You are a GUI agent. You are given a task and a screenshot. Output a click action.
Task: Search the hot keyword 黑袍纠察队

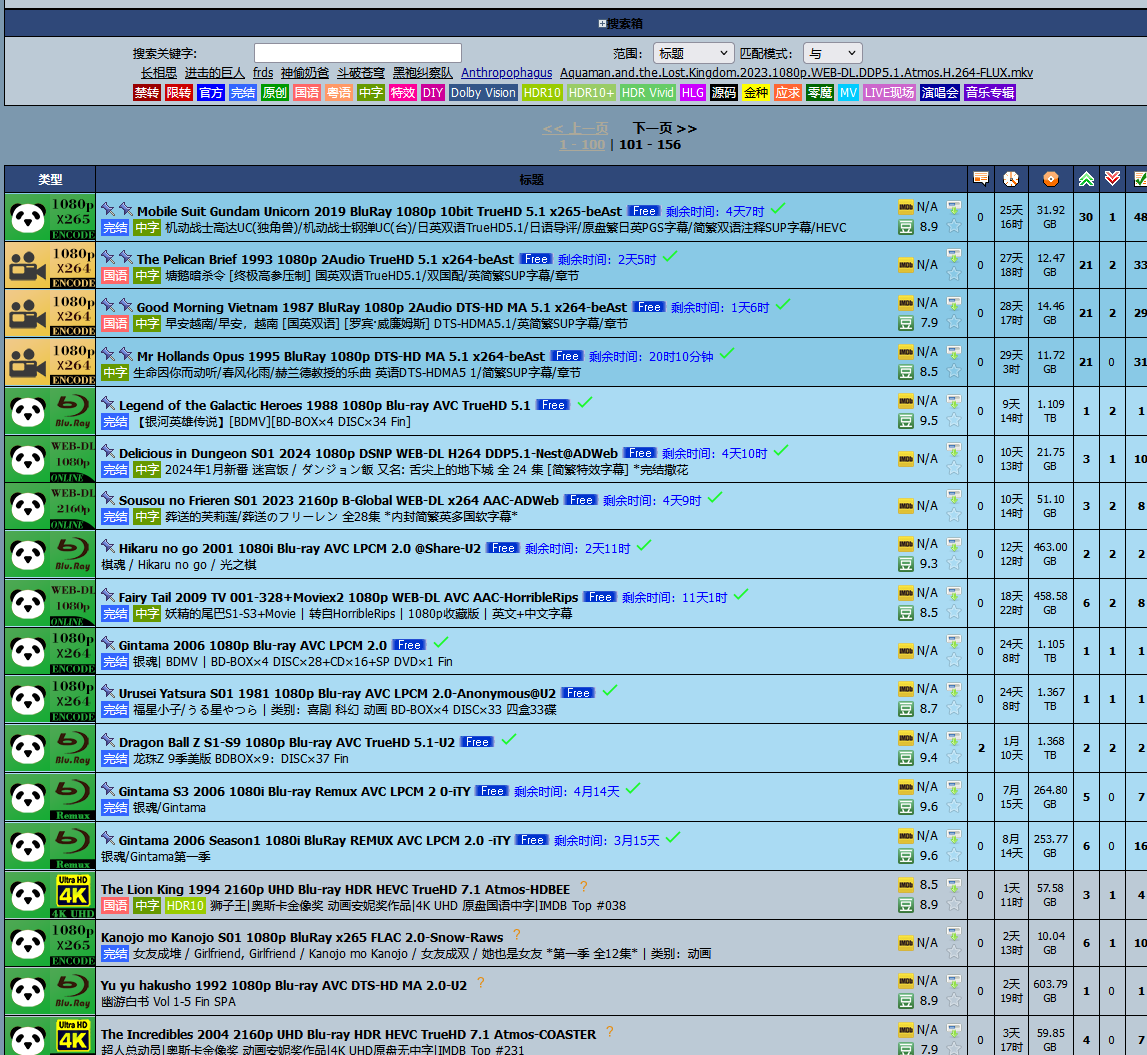coord(423,73)
